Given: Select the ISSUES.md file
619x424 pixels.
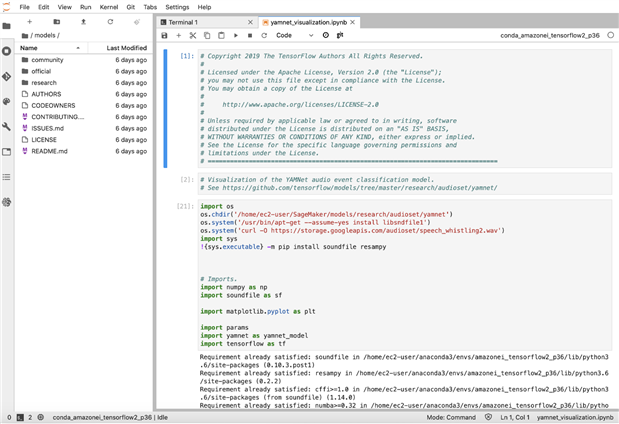Looking at the screenshot, I should click(84, 129).
